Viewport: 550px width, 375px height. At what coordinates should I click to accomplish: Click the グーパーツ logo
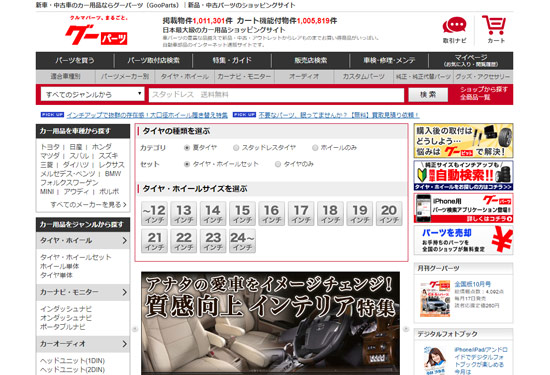96,31
